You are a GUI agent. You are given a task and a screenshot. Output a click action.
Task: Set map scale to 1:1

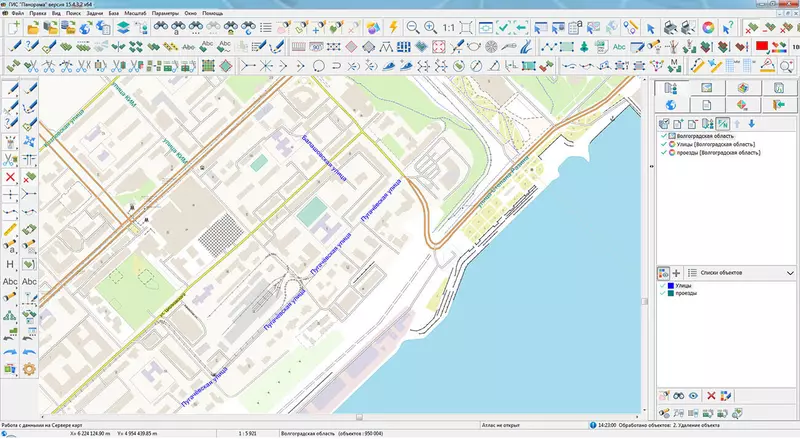click(450, 27)
